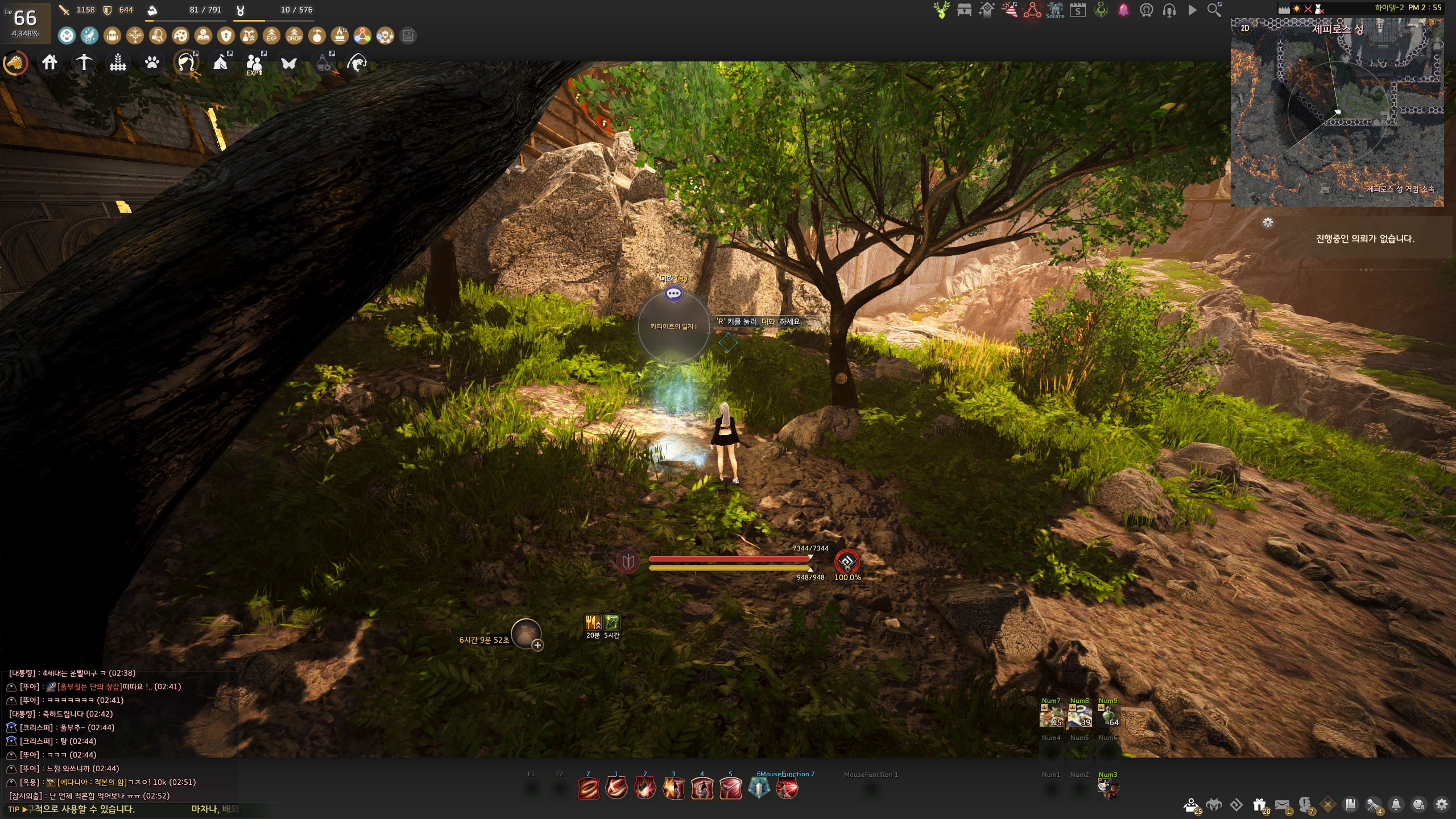Open the head exclamation icon with badge 7
This screenshot has height=819, width=1456.
point(1306,805)
